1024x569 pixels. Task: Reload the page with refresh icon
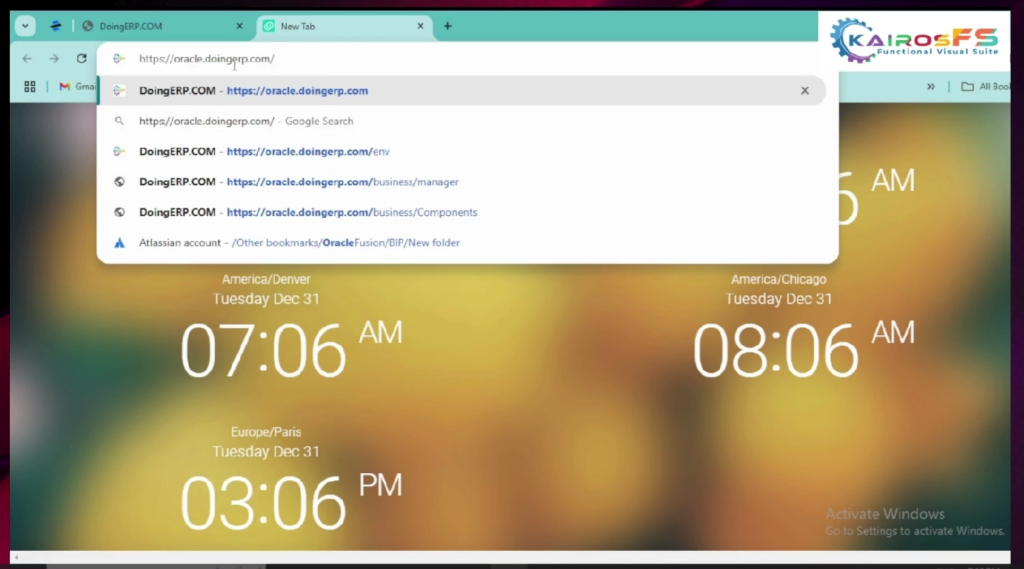[x=81, y=59]
